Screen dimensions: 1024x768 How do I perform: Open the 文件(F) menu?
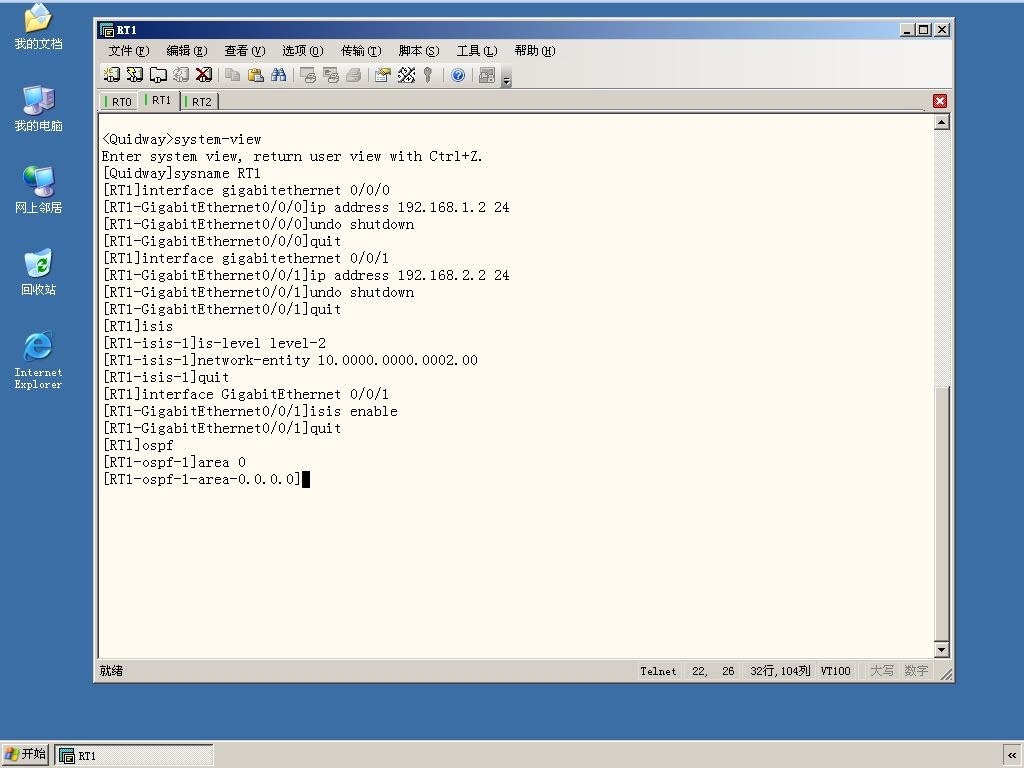tap(129, 51)
